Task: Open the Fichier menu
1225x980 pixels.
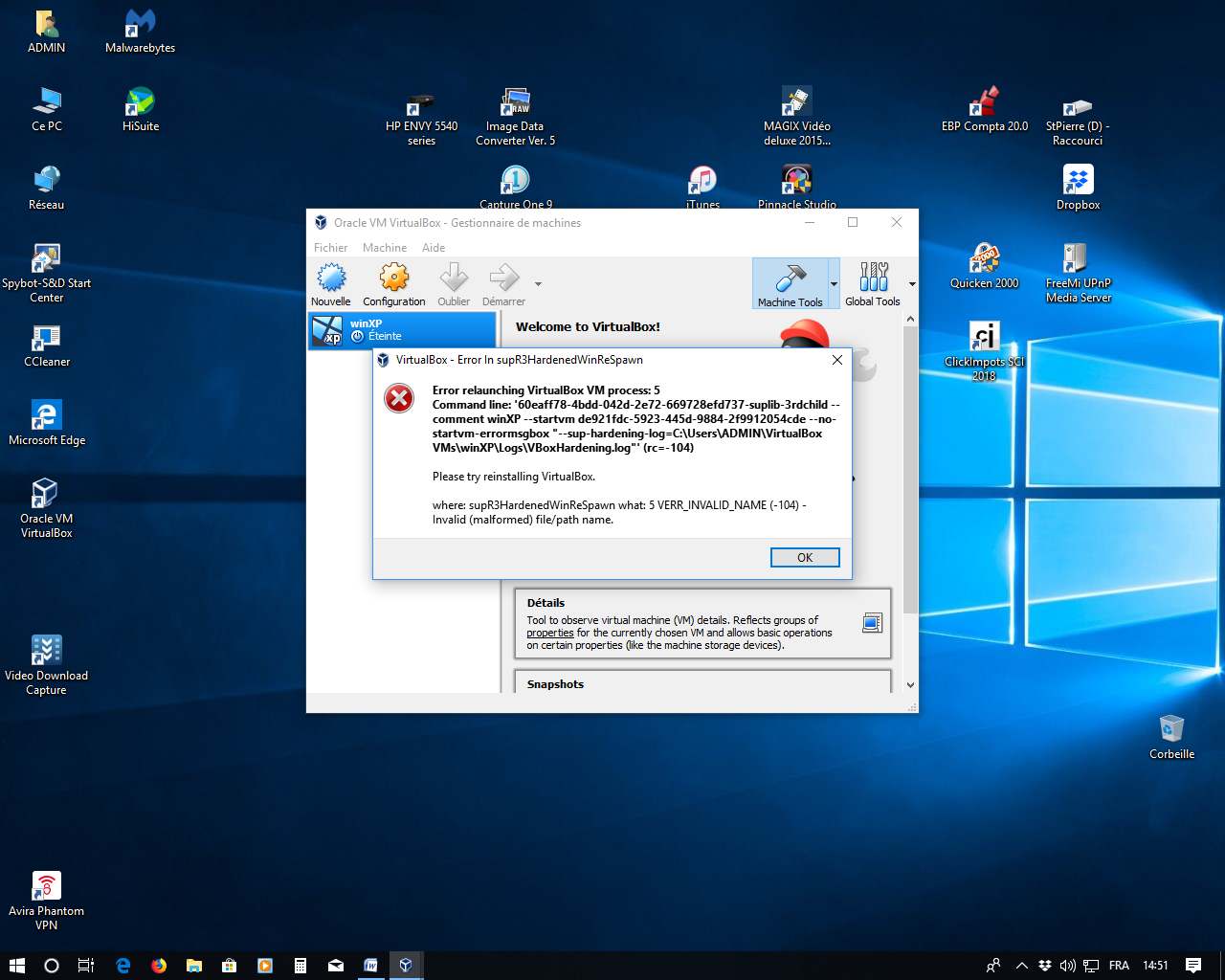Action: pos(330,248)
